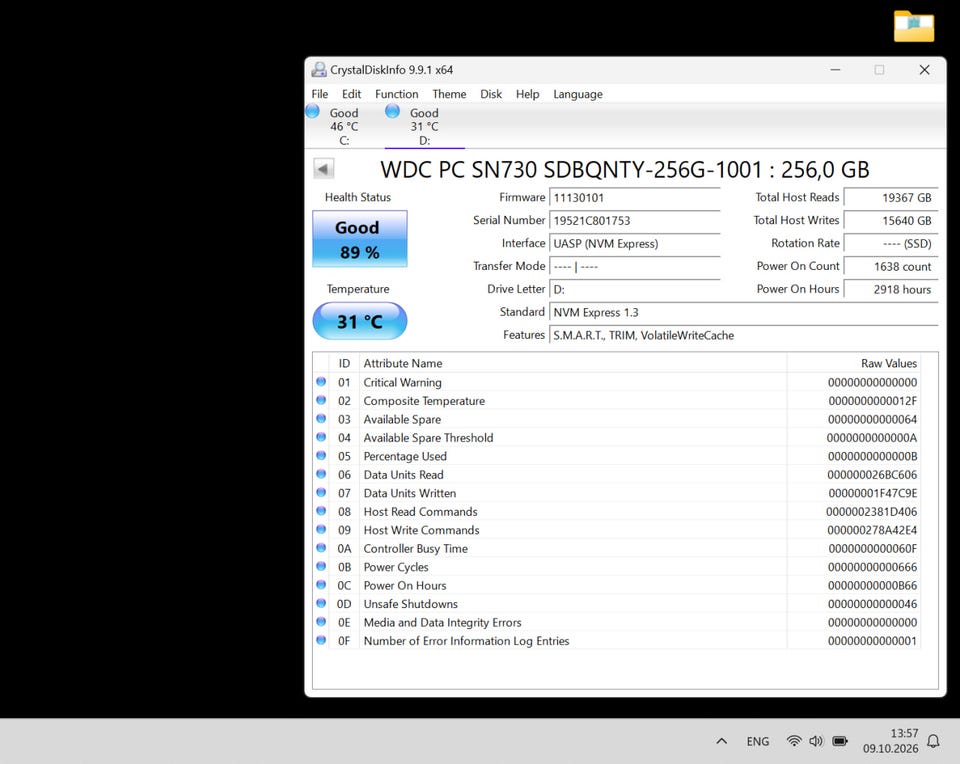Click the Serial Number field
The width and height of the screenshot is (960, 764).
634,220
